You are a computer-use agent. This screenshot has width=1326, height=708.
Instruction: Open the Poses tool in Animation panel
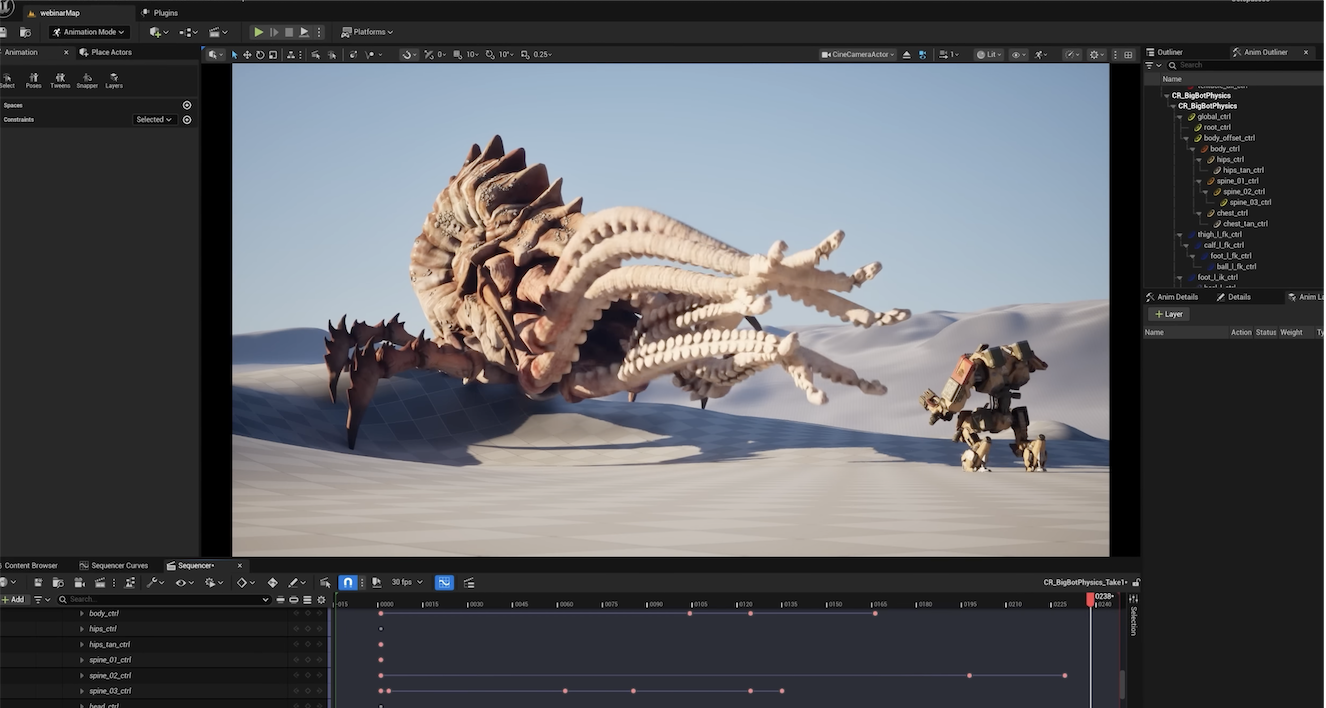[x=34, y=80]
